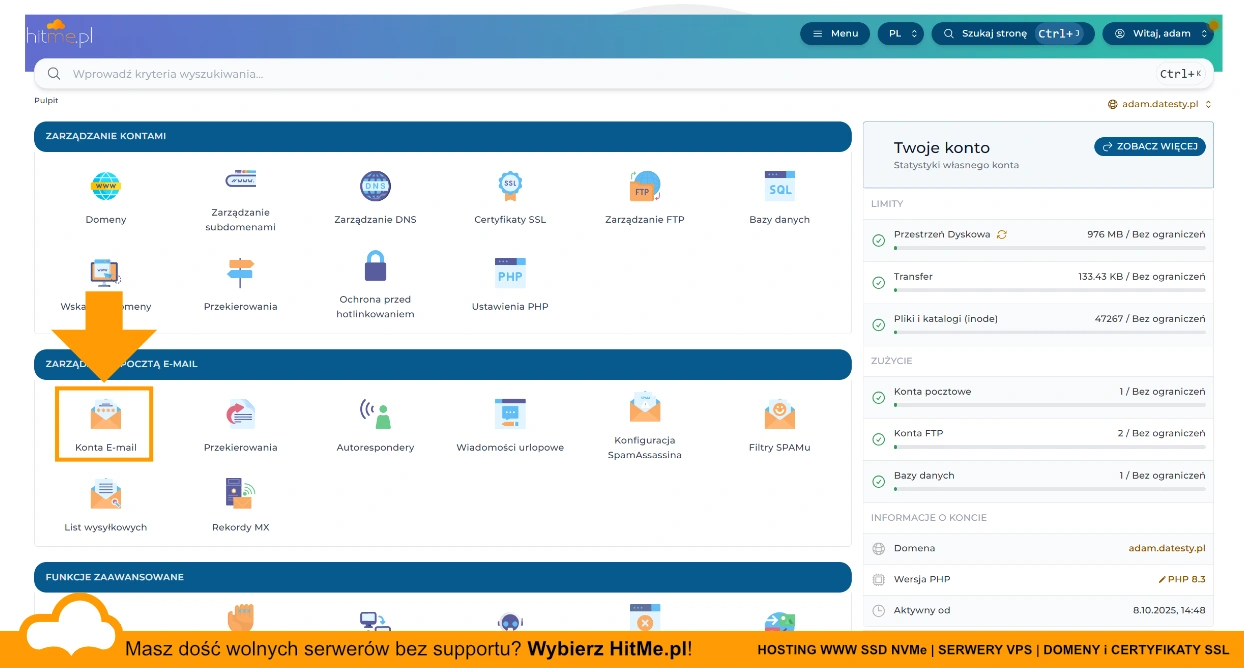Open Zarządzanie subdomenami icon
1244x668 pixels.
241,180
